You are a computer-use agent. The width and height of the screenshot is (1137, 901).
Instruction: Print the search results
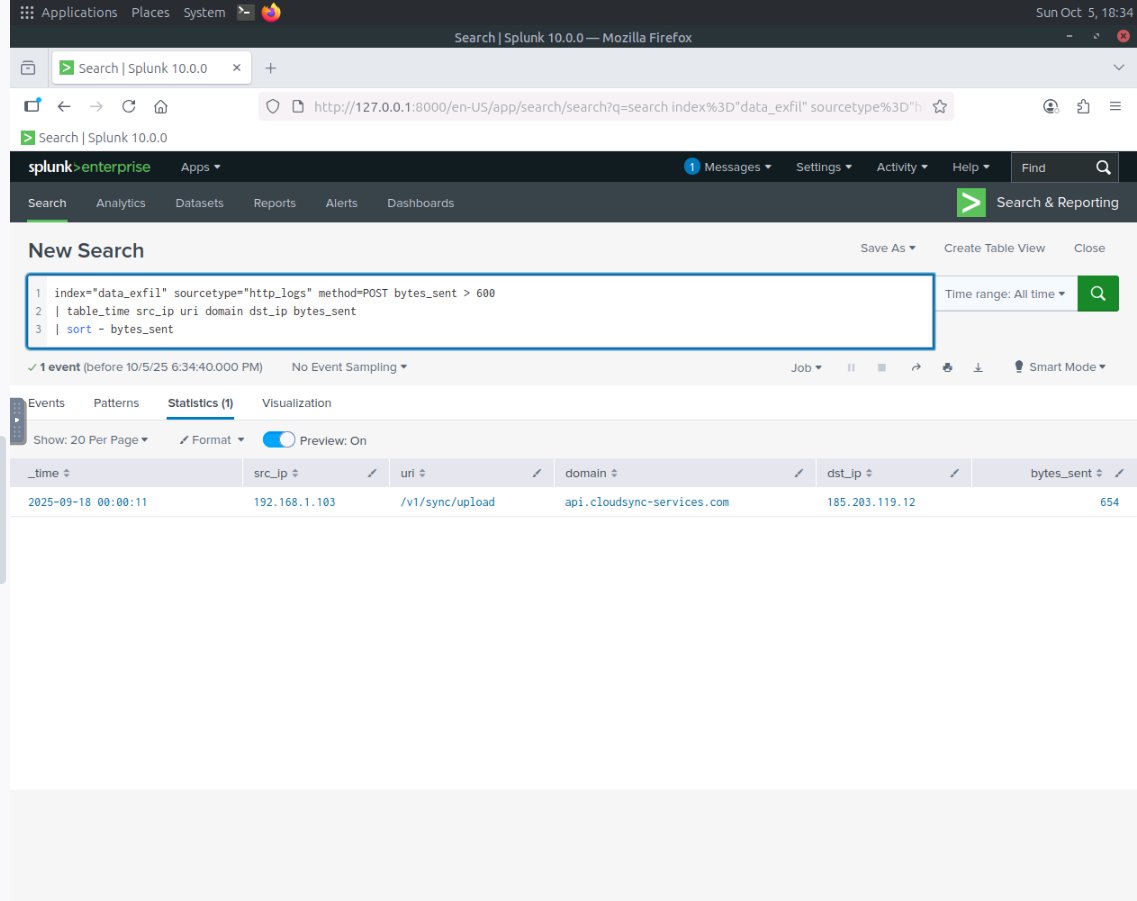tap(947, 368)
